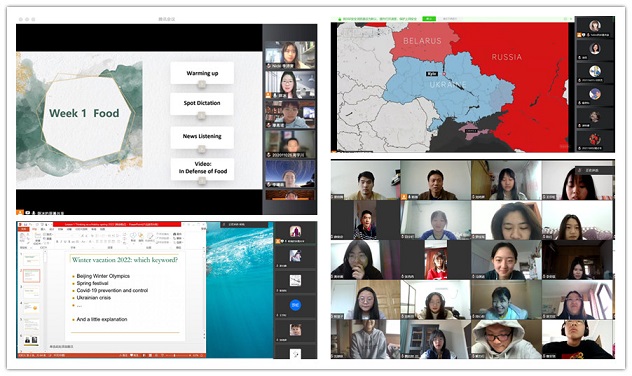Viewport: 632px width, 376px height.
Task: Click the red PowerPoint File tab
Action: [24, 229]
